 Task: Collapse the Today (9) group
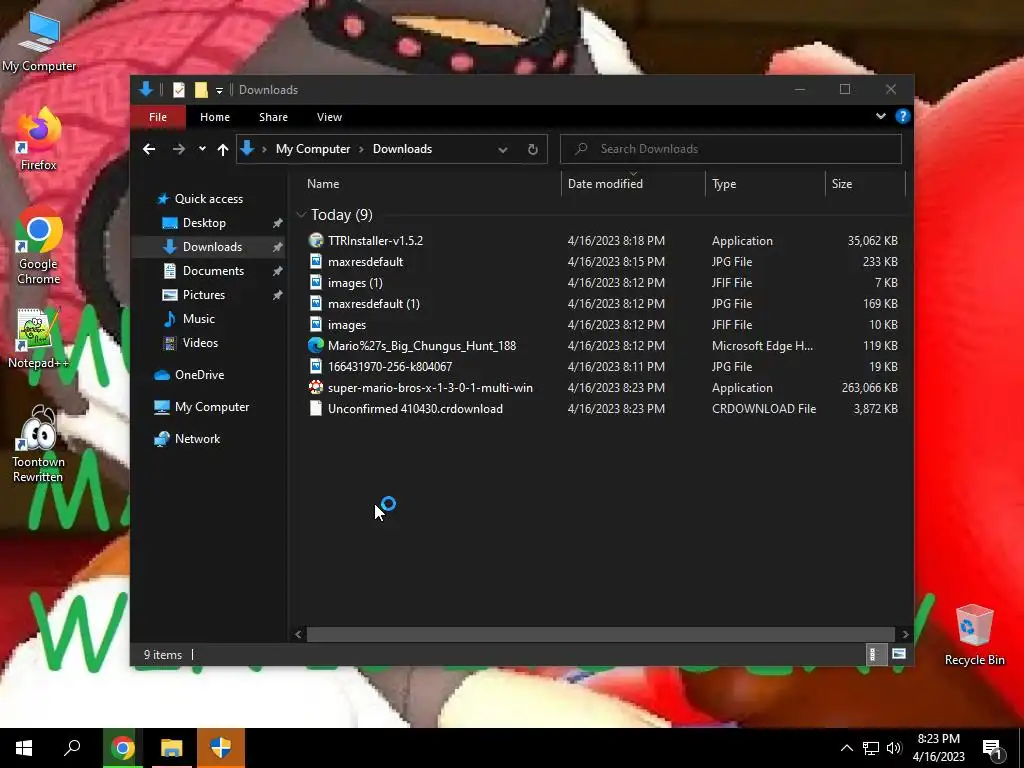pos(301,214)
